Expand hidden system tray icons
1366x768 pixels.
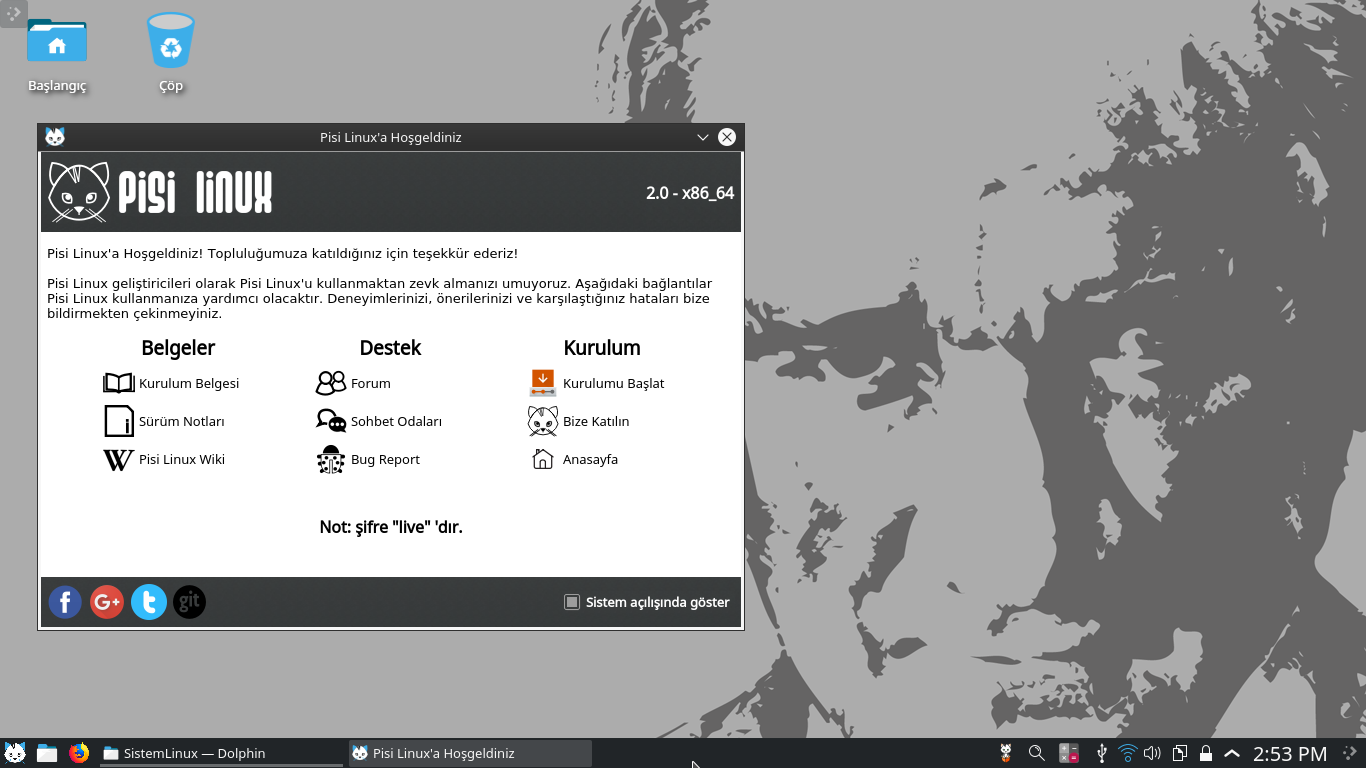pos(1232,753)
